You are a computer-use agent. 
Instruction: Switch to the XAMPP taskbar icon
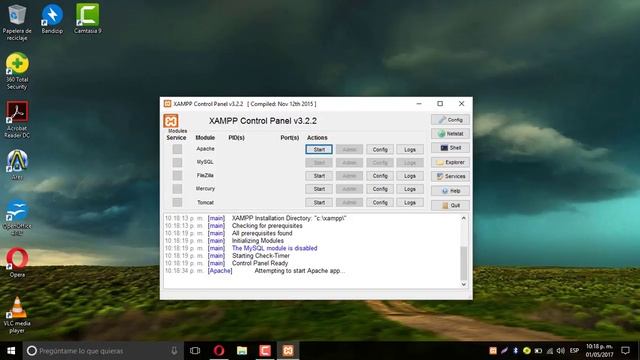pyautogui.click(x=288, y=351)
